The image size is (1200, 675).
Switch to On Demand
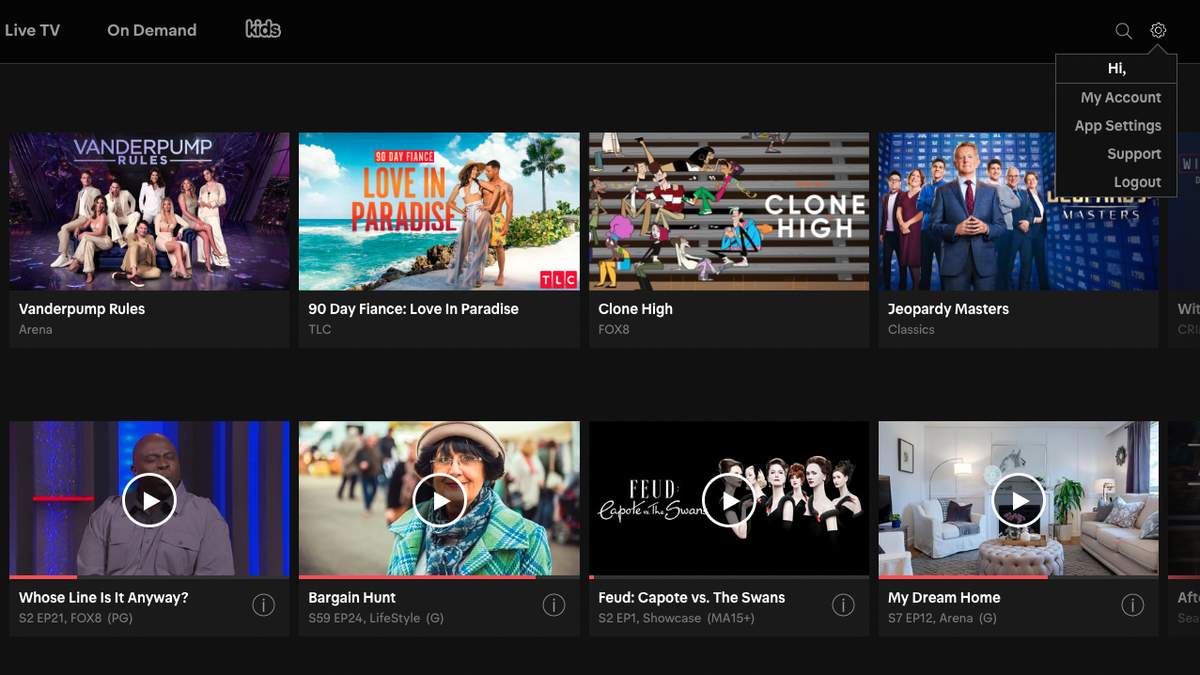click(x=151, y=30)
